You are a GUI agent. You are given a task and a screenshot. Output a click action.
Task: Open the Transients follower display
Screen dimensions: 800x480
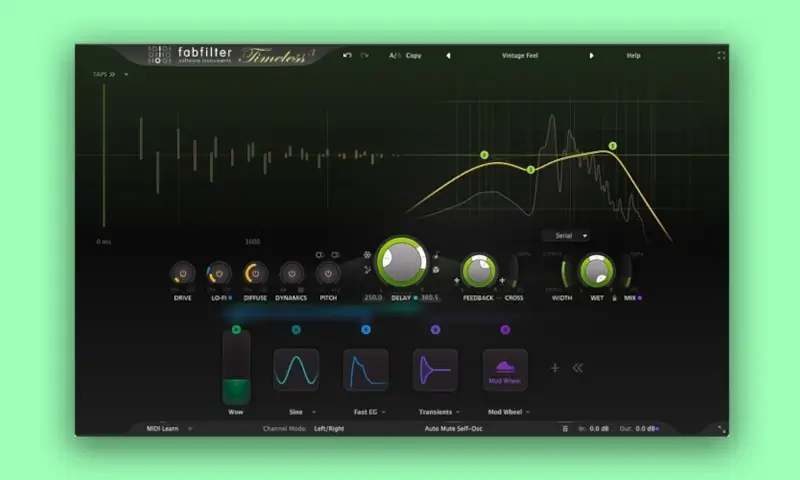pyautogui.click(x=435, y=370)
